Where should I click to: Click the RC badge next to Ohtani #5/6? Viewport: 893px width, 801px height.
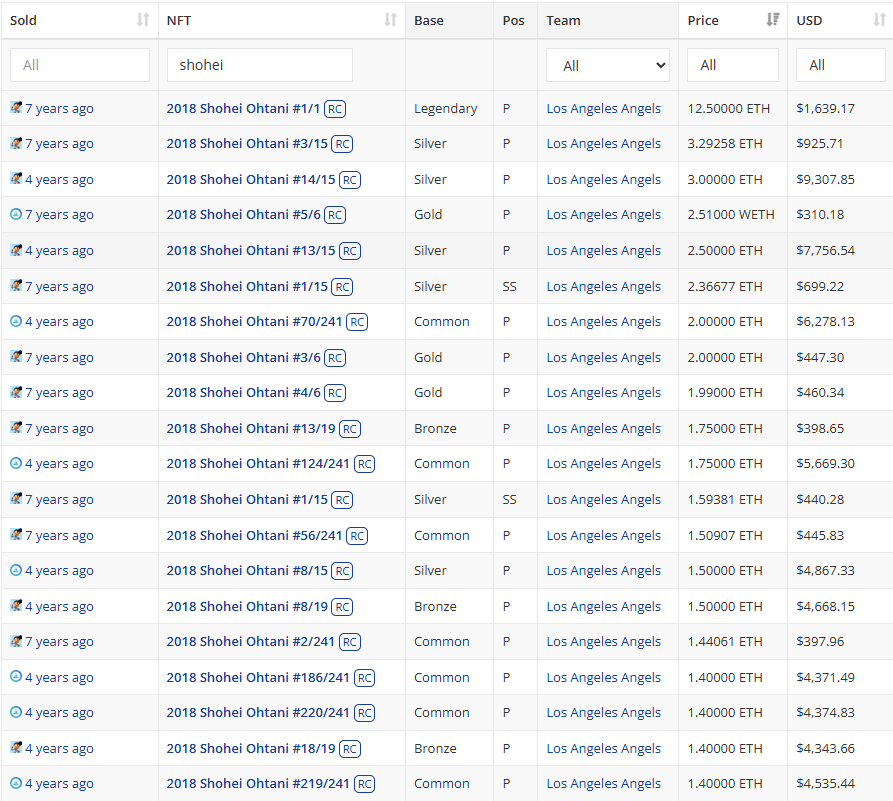335,215
